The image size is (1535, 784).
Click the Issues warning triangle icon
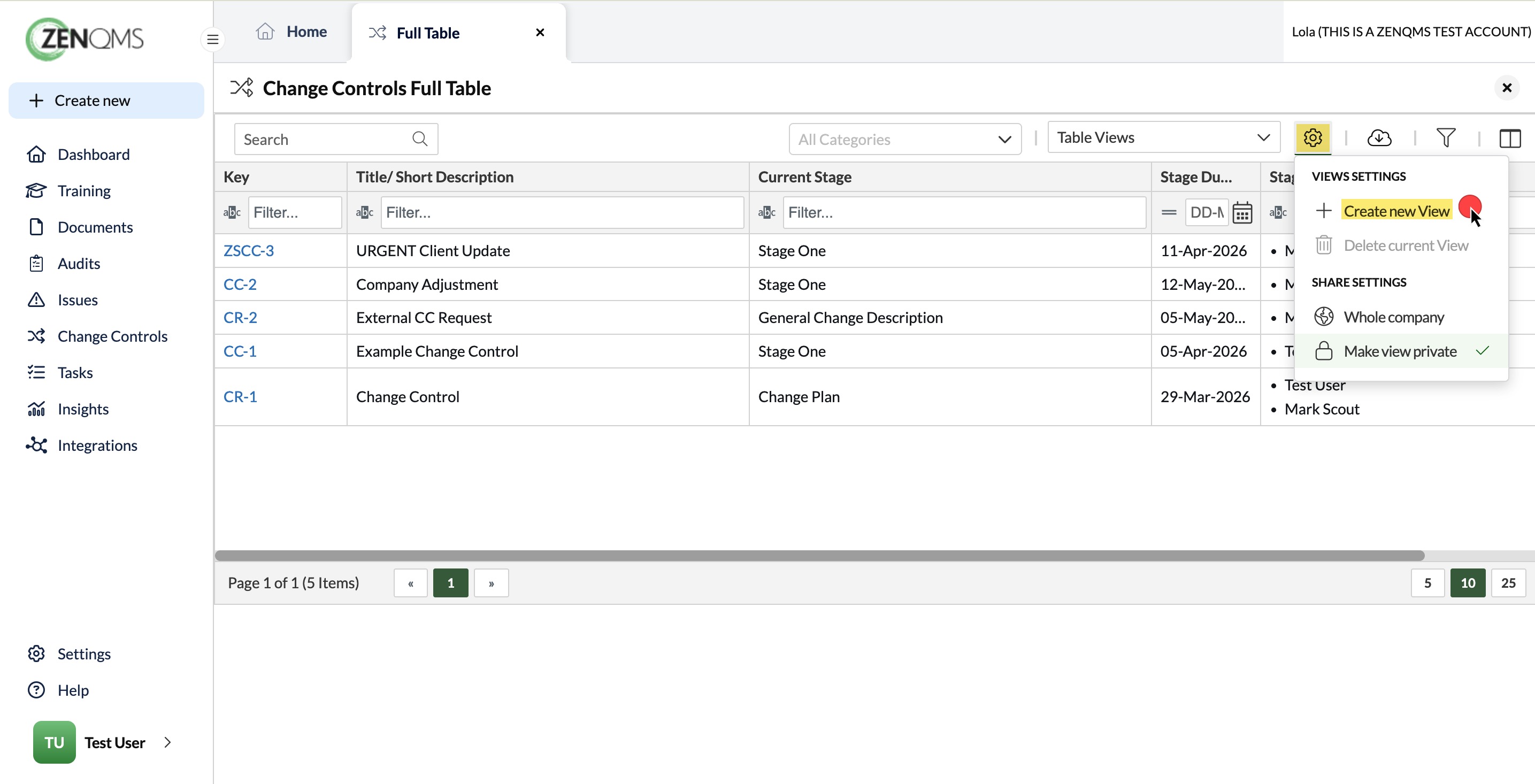pyautogui.click(x=36, y=299)
